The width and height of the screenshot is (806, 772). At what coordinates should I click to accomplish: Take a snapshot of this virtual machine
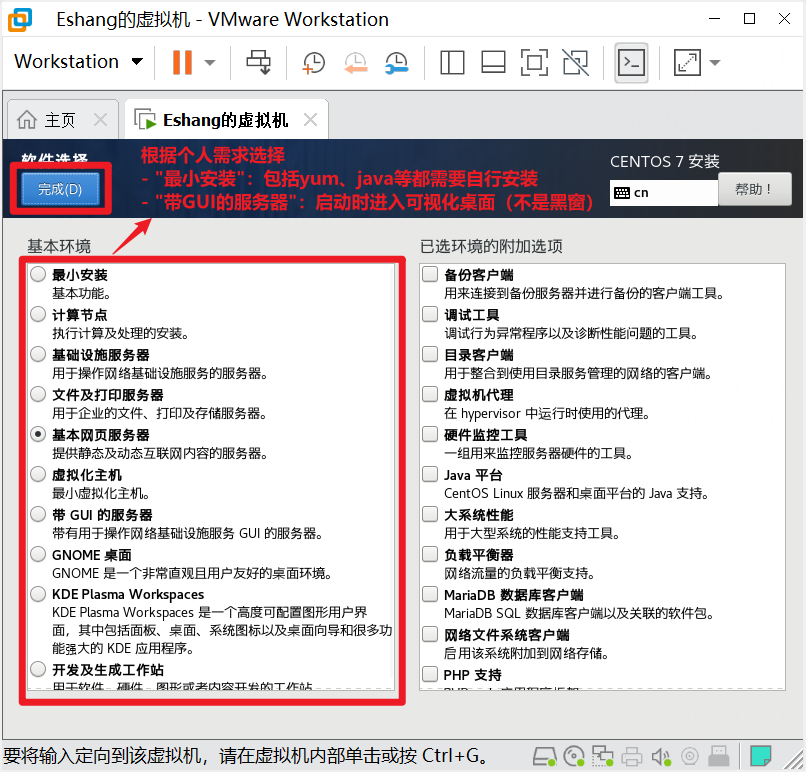pos(314,63)
